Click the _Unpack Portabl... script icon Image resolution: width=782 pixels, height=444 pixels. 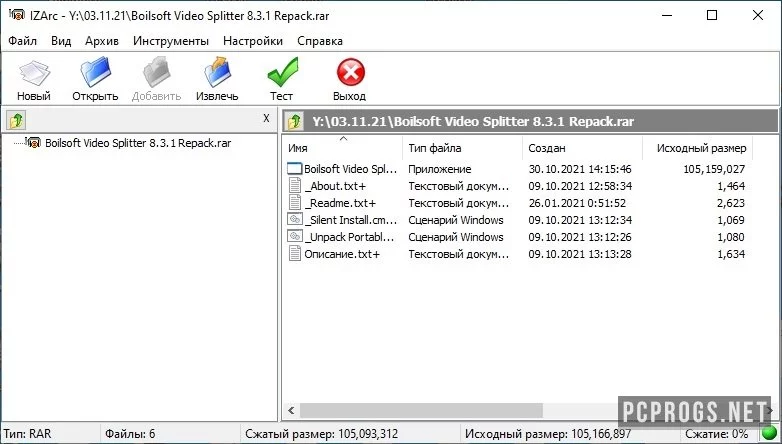pos(295,236)
